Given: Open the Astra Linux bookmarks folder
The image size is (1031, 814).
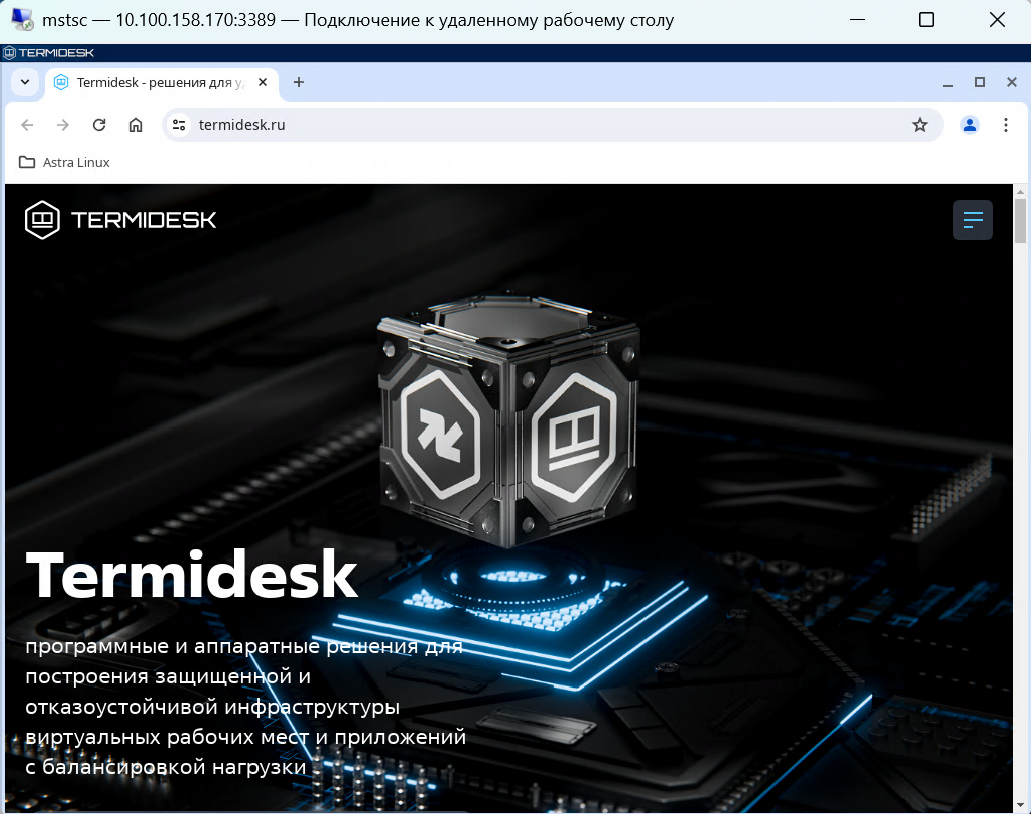Looking at the screenshot, I should (64, 162).
